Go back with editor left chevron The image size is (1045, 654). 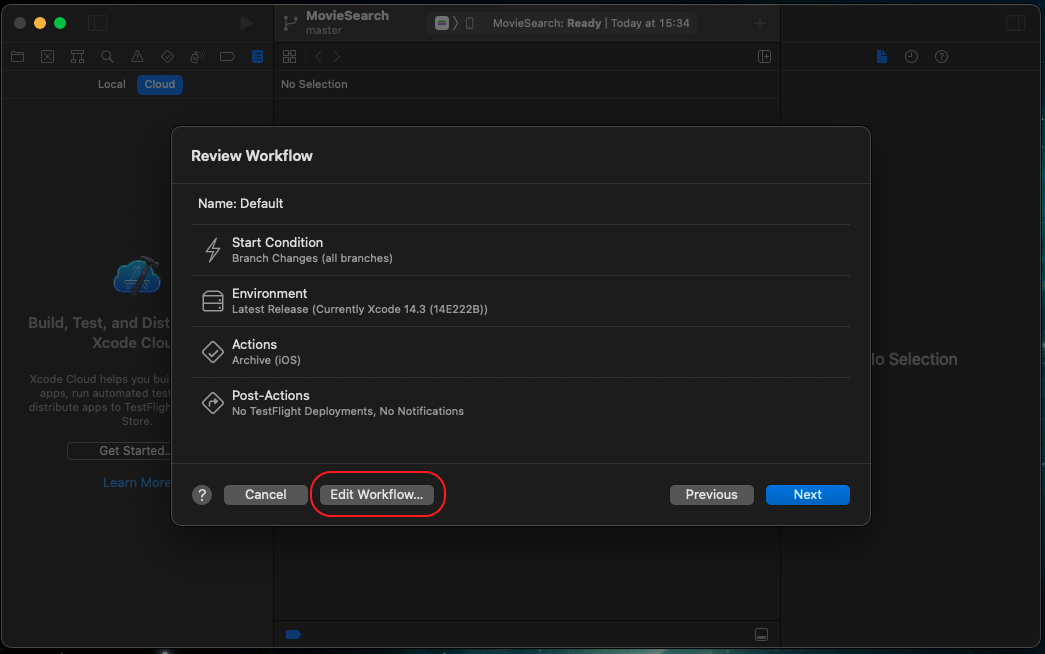pos(318,57)
